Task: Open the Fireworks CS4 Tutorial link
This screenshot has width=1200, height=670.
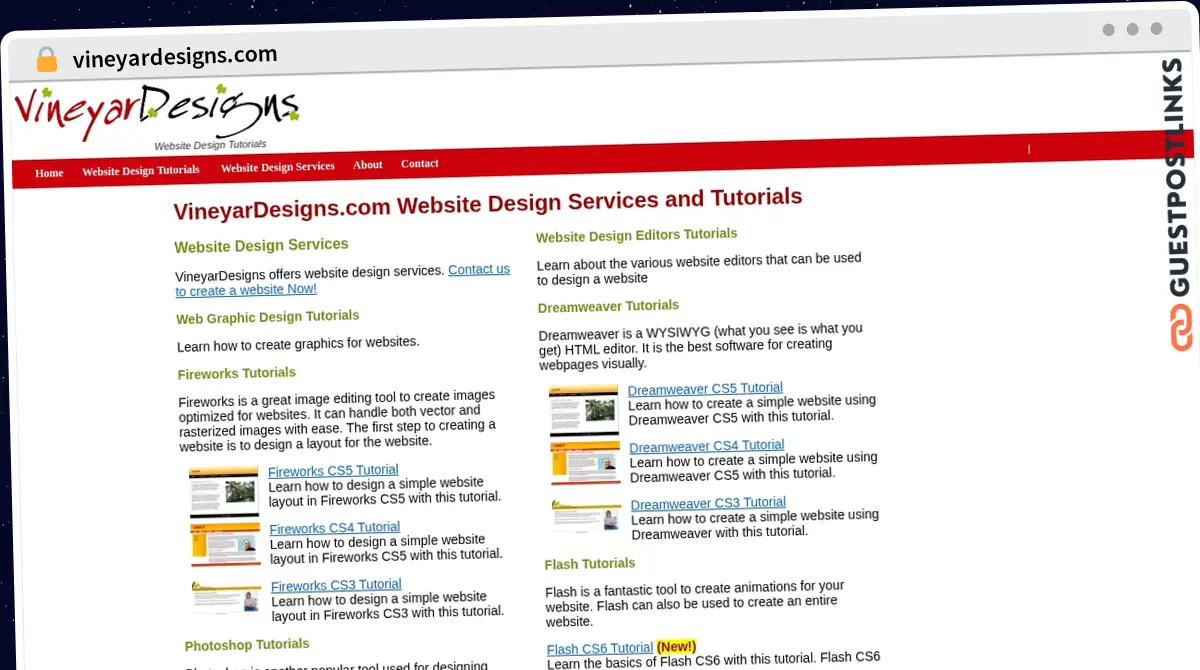Action: click(x=334, y=527)
